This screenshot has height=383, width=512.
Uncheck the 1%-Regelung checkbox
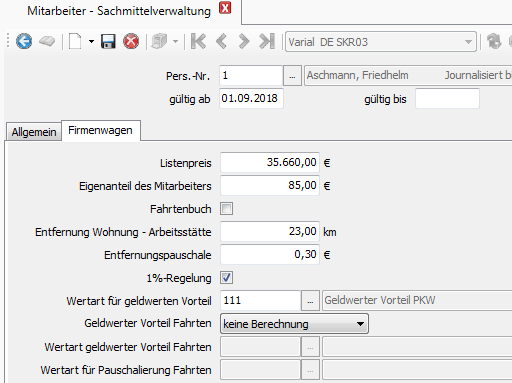tap(226, 278)
